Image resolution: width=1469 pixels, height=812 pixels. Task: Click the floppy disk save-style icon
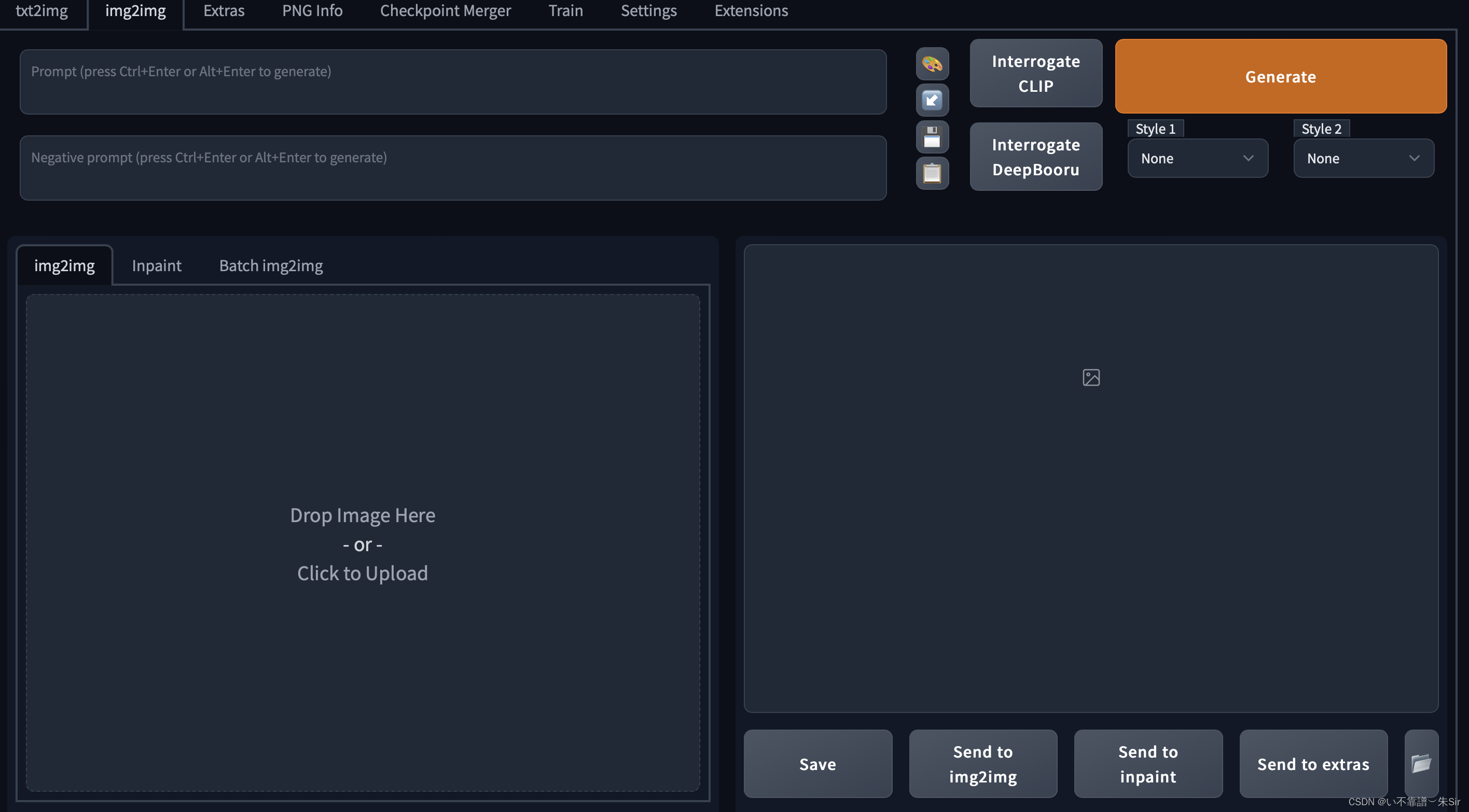(932, 137)
